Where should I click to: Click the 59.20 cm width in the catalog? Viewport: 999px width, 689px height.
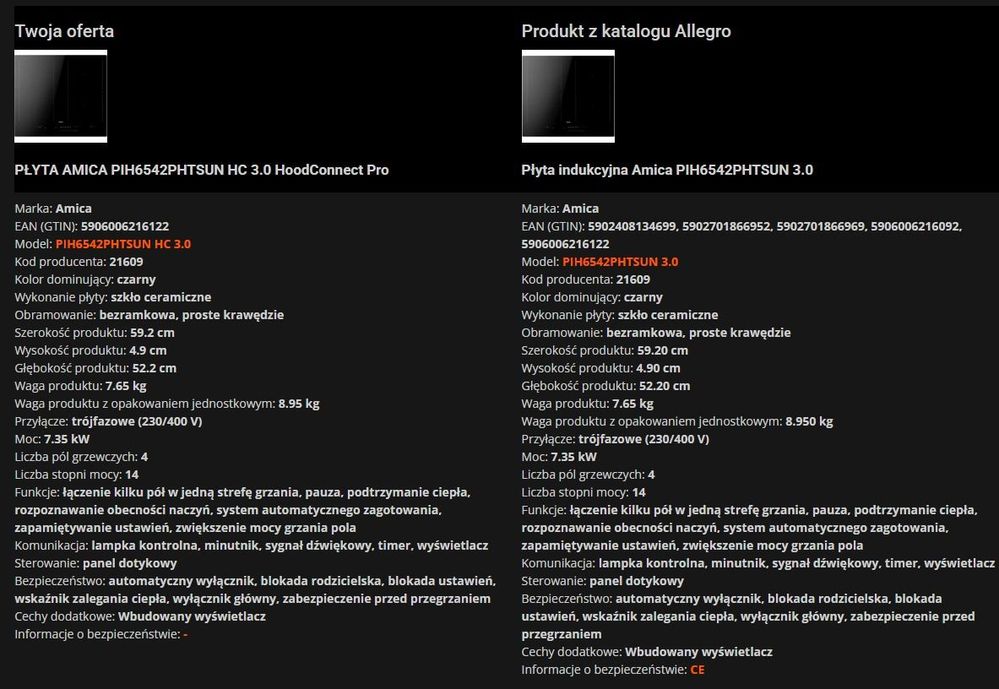(663, 351)
